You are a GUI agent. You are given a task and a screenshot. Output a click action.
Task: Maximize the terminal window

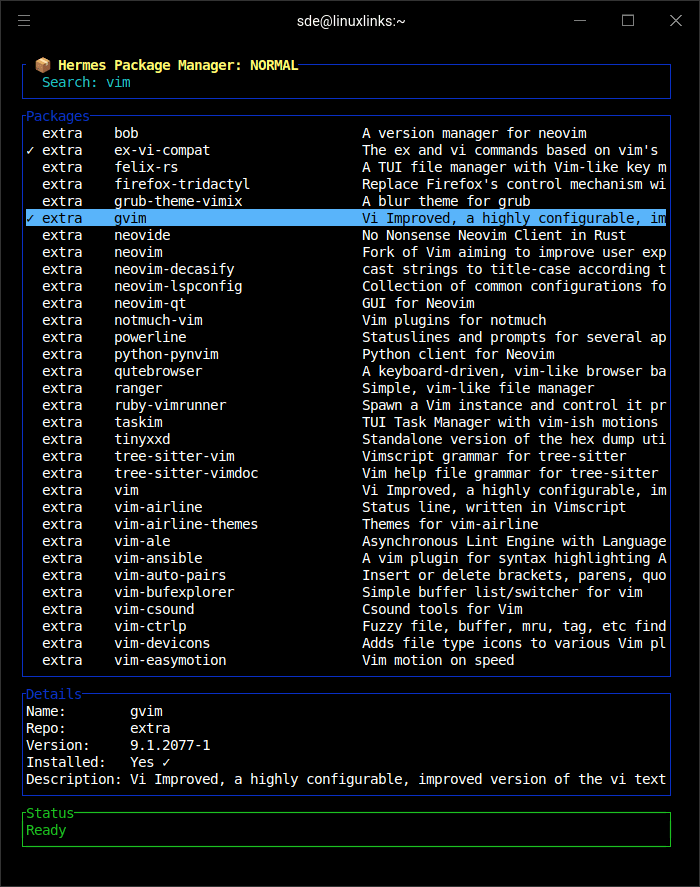pyautogui.click(x=628, y=20)
